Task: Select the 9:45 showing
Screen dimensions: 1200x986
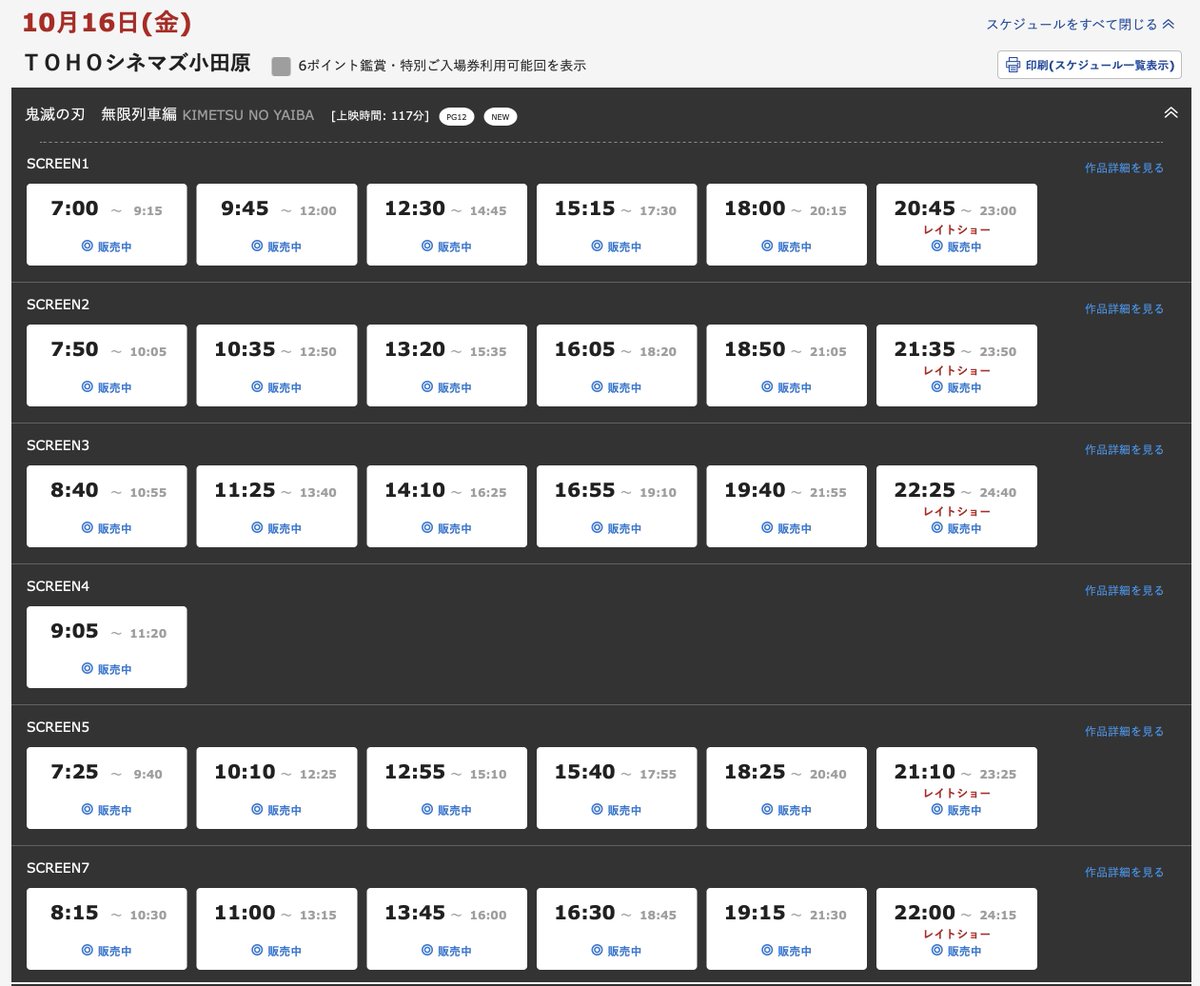Action: tap(277, 225)
